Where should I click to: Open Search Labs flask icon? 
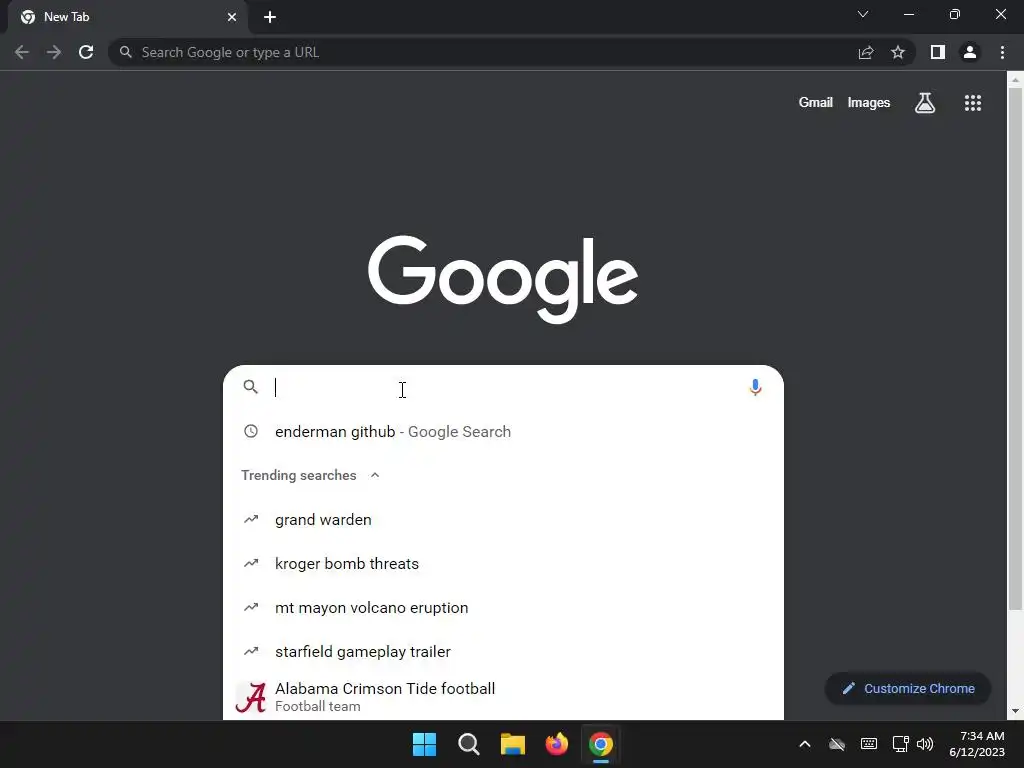click(x=925, y=103)
